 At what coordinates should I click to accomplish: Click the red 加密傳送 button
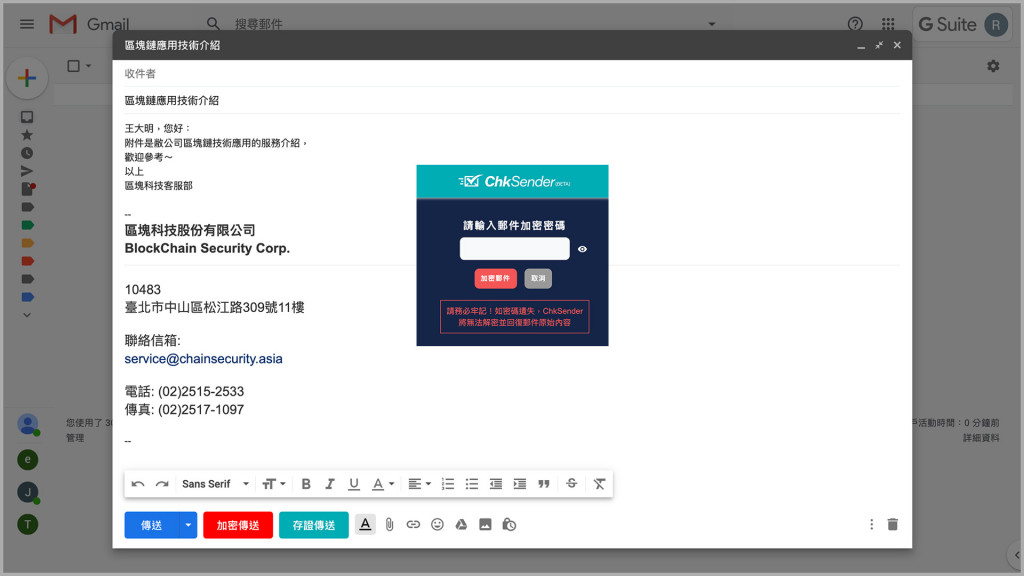pyautogui.click(x=238, y=525)
